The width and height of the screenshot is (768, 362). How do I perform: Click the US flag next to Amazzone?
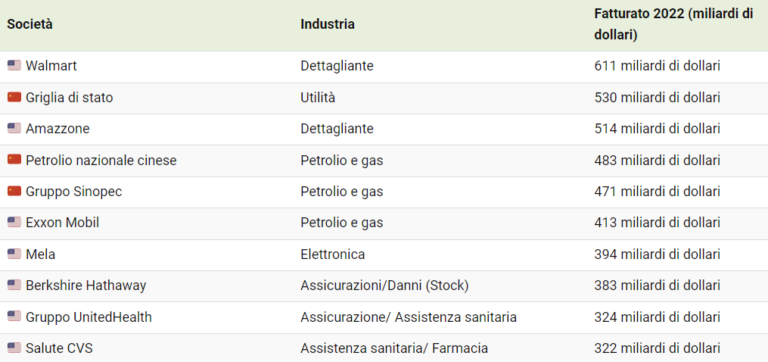point(14,128)
